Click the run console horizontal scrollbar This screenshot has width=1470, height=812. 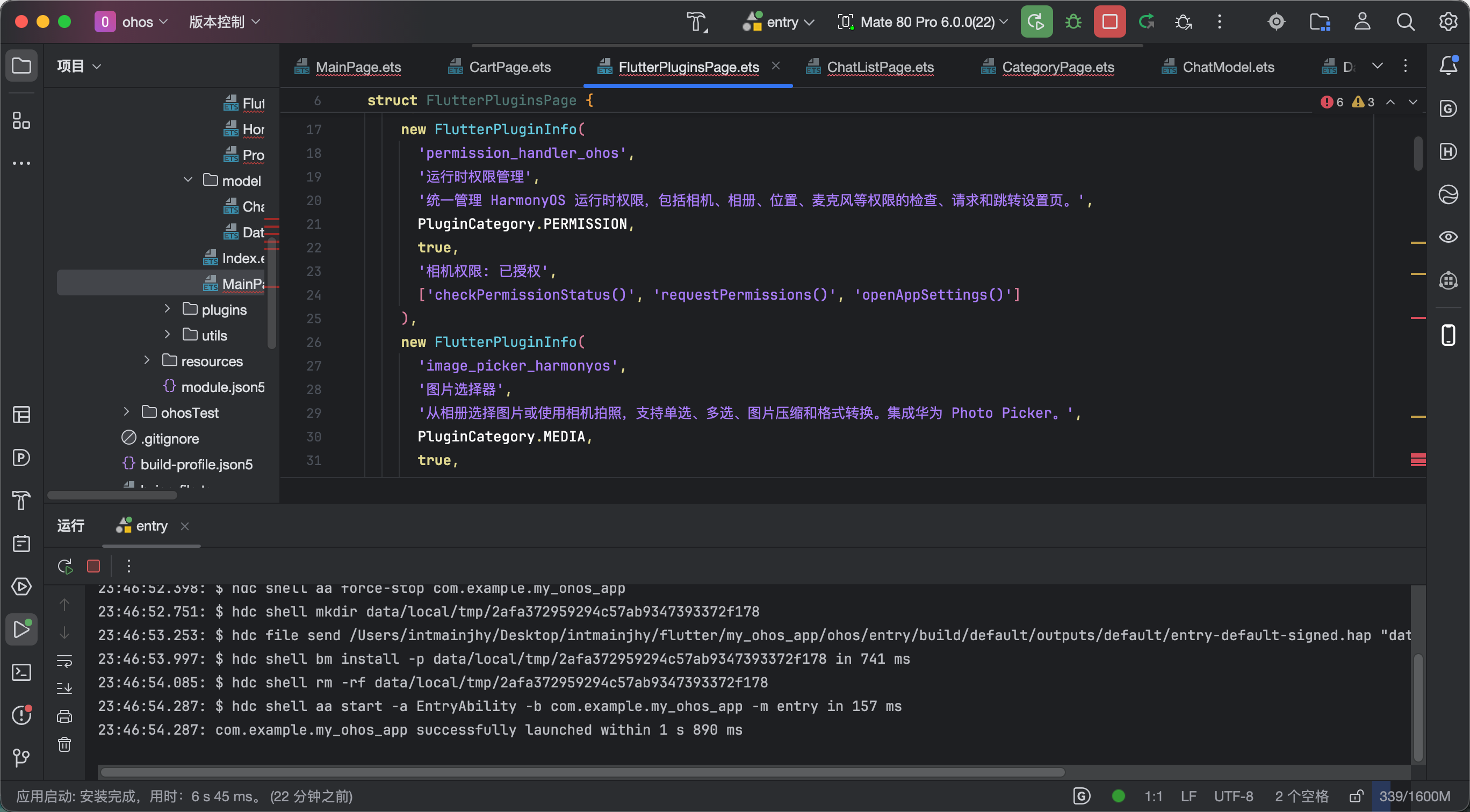(x=582, y=772)
